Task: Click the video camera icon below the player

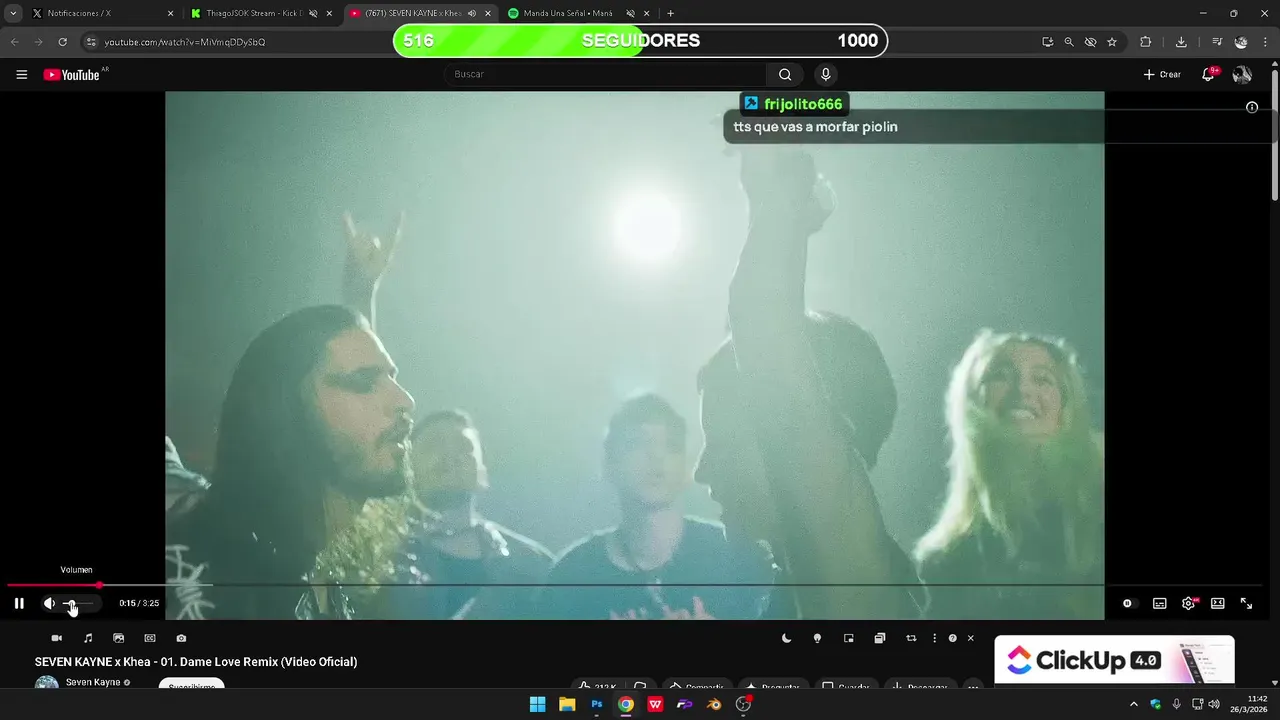Action: tap(56, 638)
